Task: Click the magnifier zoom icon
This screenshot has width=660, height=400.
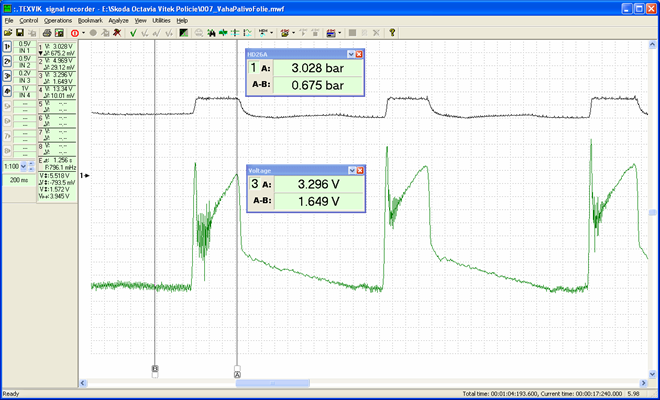Action: click(199, 33)
